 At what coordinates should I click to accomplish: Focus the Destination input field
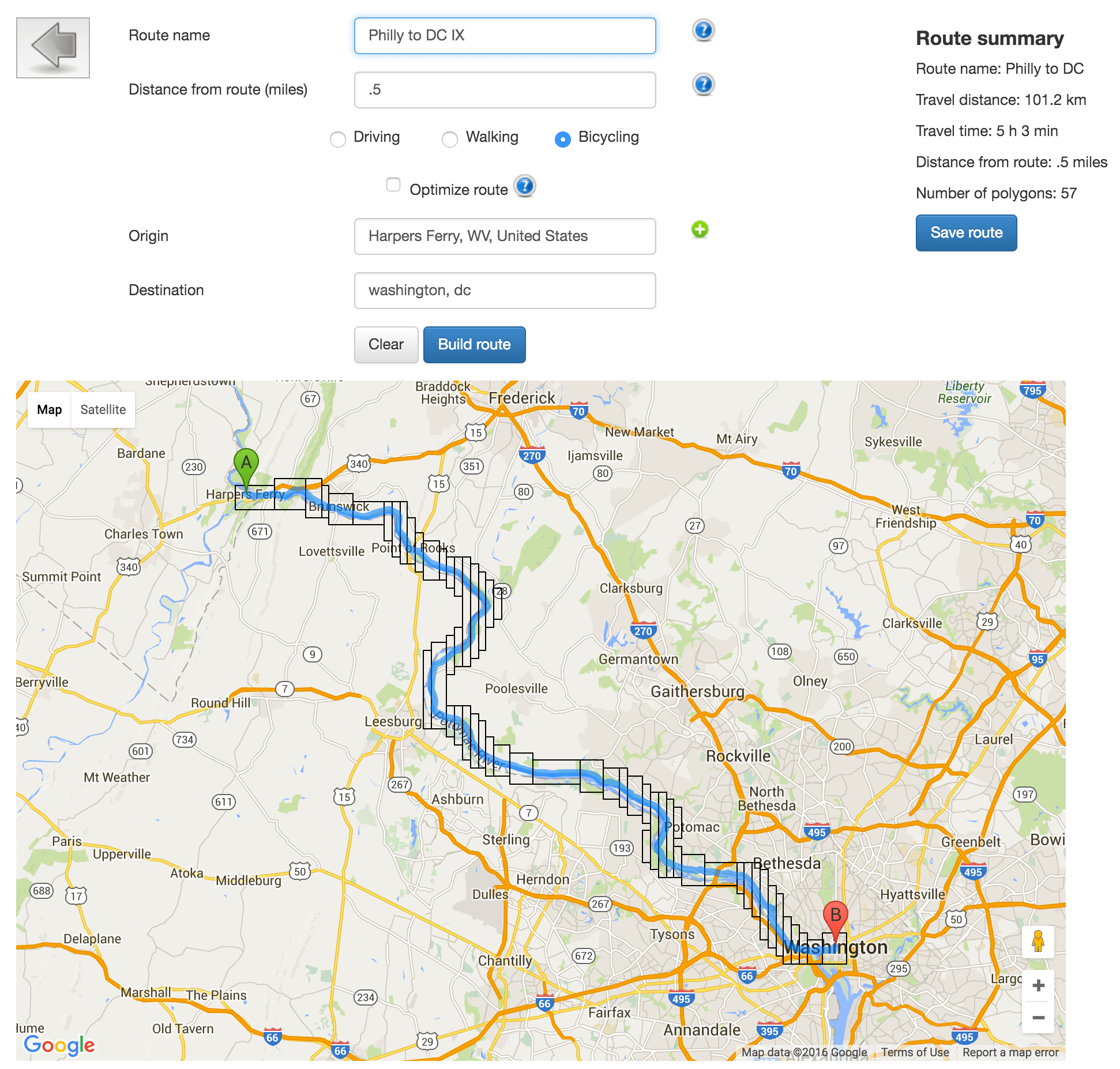pyautogui.click(x=505, y=290)
